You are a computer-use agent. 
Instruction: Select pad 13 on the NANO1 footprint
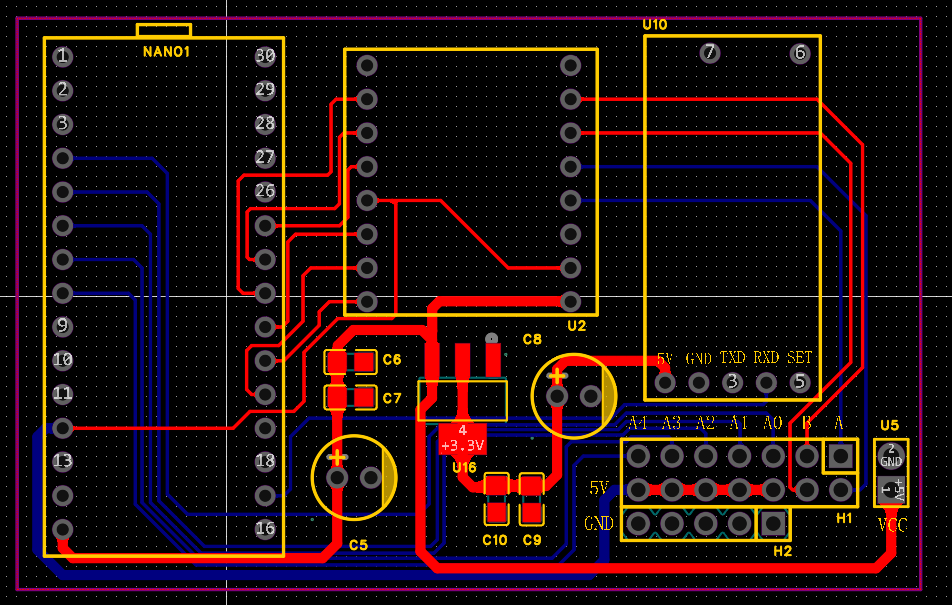[63, 461]
